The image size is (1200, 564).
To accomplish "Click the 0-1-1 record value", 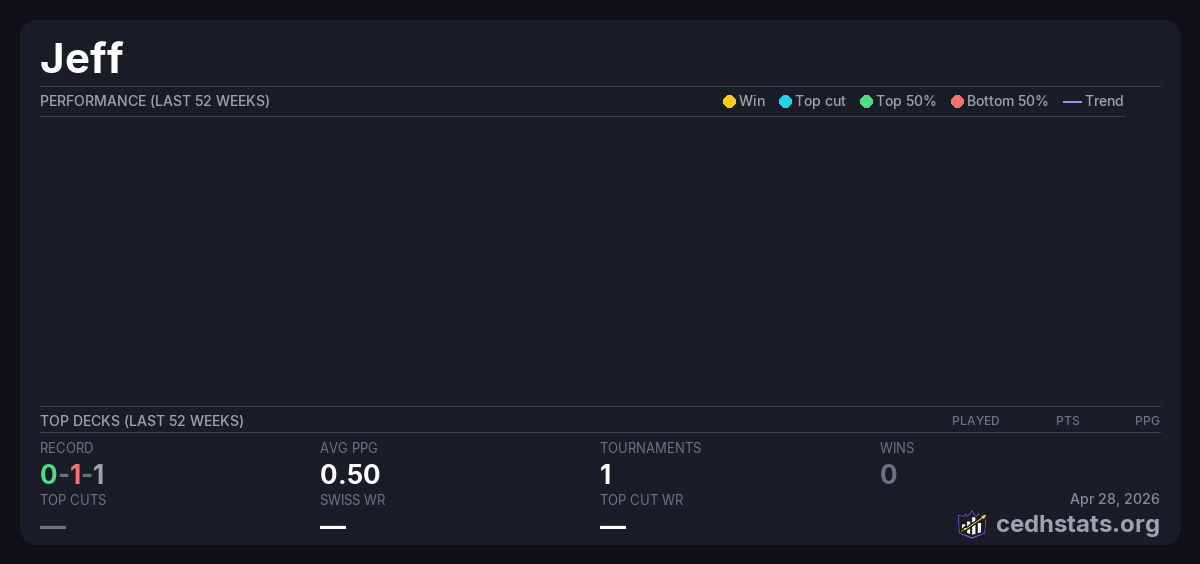I will point(73,474).
